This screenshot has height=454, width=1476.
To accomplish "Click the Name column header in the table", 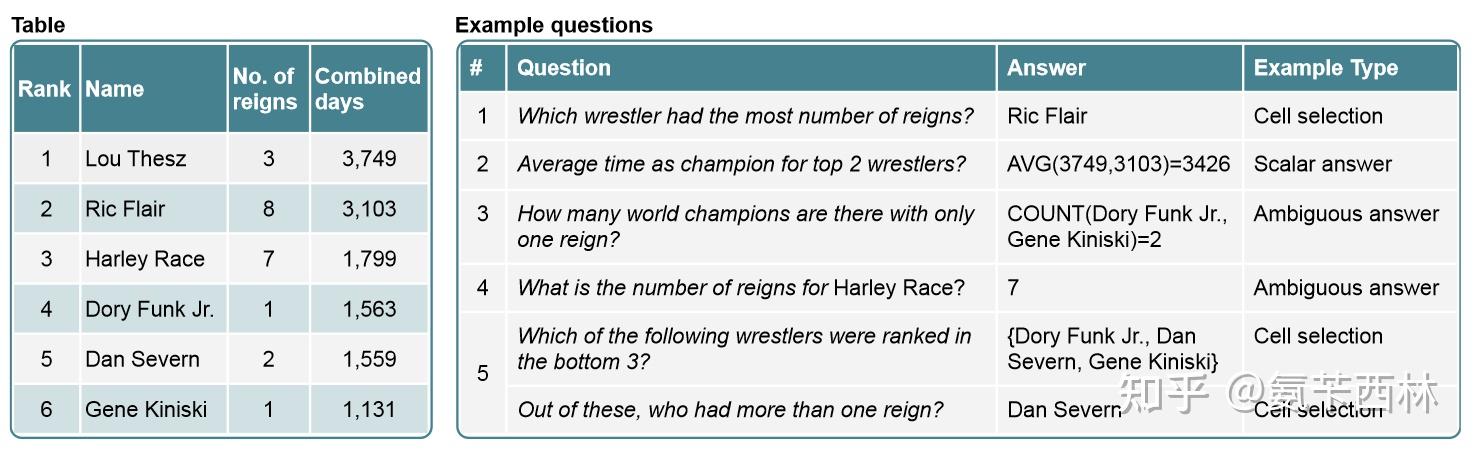I will 115,89.
